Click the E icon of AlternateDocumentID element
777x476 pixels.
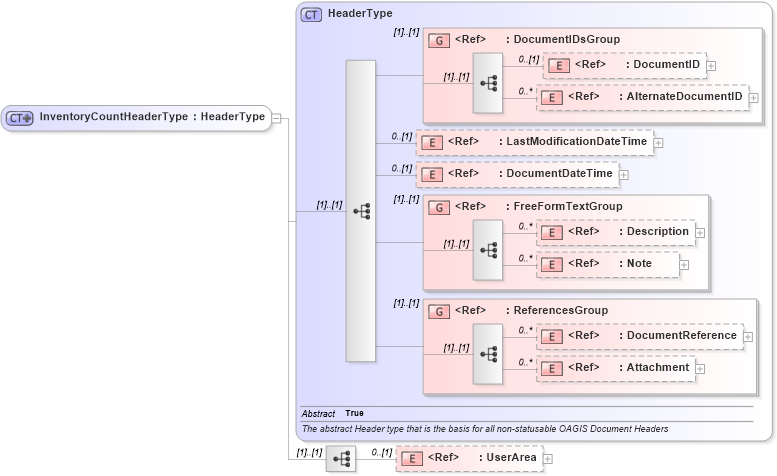pyautogui.click(x=552, y=97)
